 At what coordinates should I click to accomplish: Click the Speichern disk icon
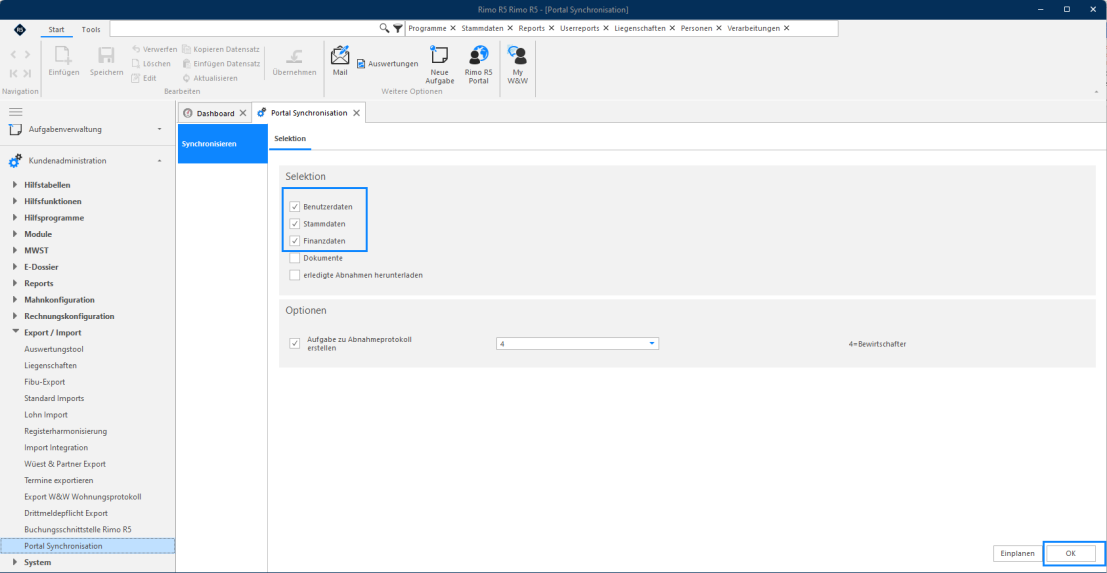[x=106, y=56]
